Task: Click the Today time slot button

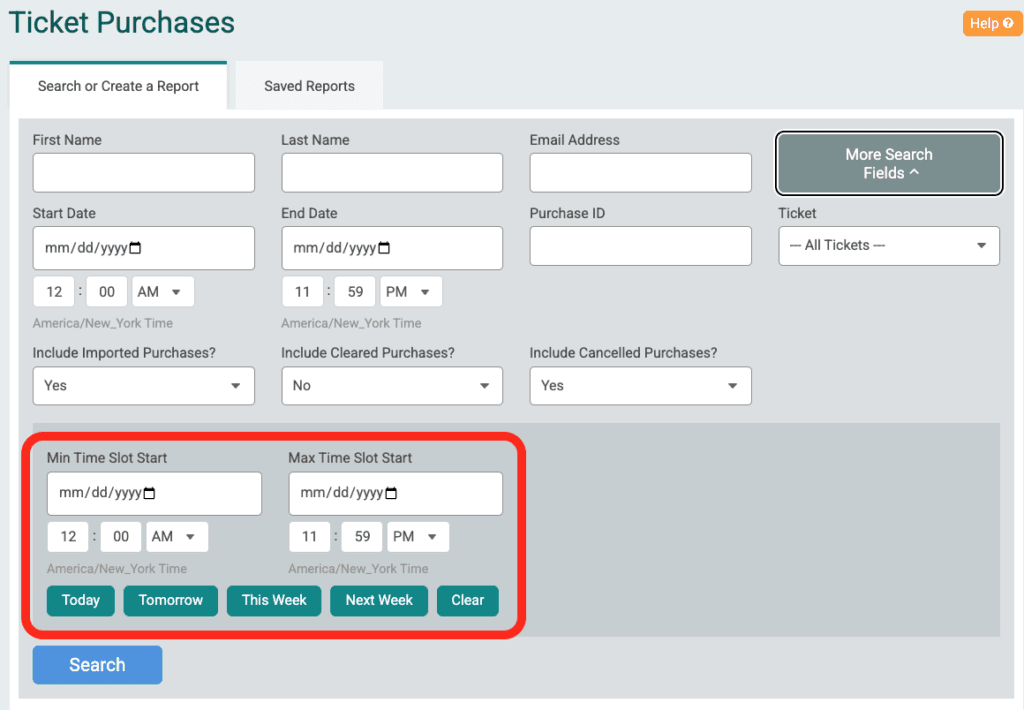Action: coord(81,600)
